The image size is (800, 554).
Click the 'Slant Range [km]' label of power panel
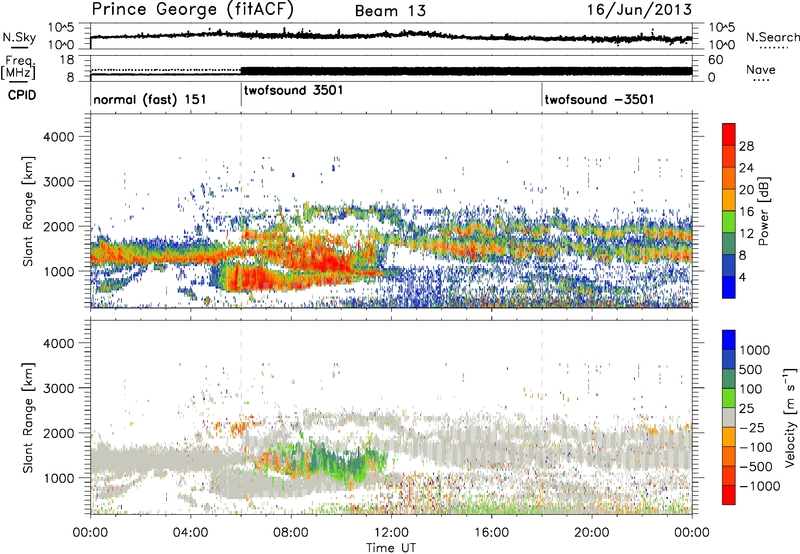tap(28, 211)
